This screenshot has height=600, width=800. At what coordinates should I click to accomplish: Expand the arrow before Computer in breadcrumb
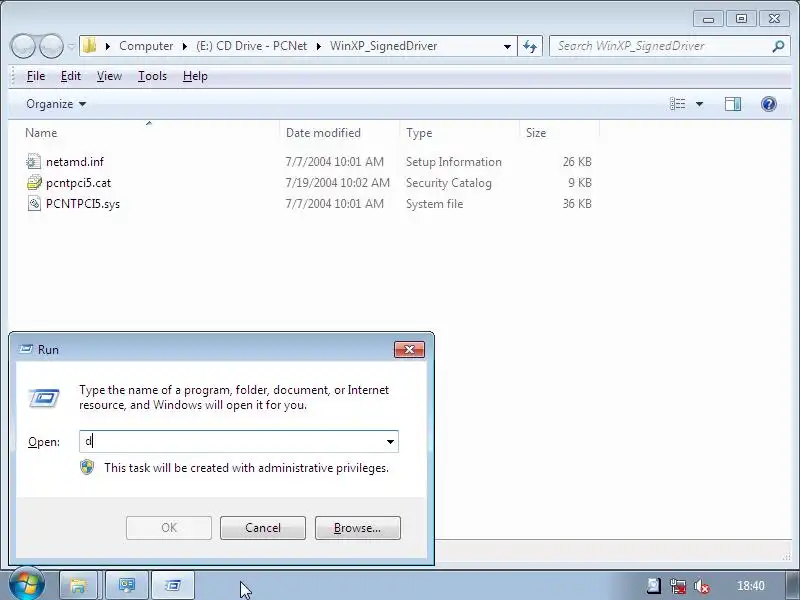[108, 46]
